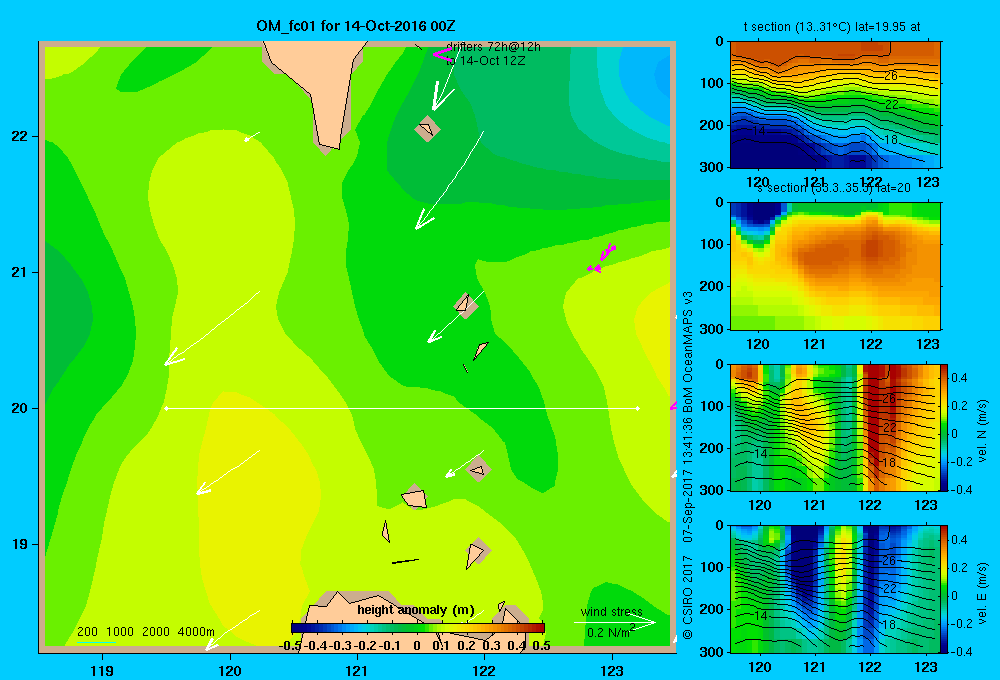Click the vertical CSIRO BoM OceanMAPS copyright text
Screen dimensions: 1000x680
click(688, 465)
